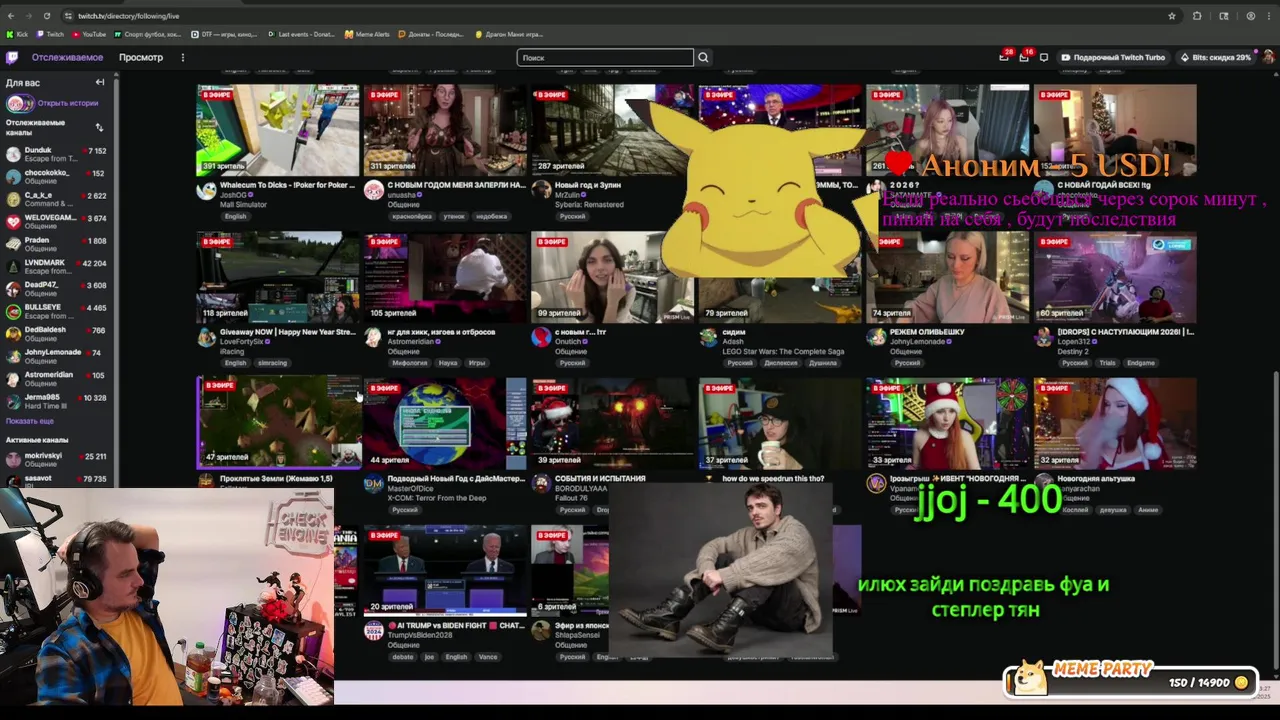Open the Prime loot icon with badge 28
Viewport: 1280px width, 720px height.
[x=1004, y=57]
